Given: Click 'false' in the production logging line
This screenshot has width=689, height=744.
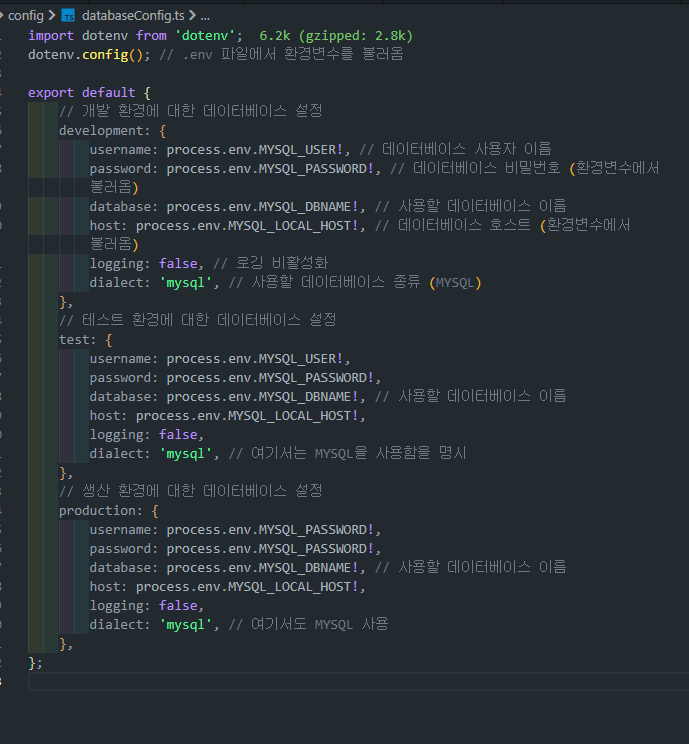Looking at the screenshot, I should click(x=178, y=605).
